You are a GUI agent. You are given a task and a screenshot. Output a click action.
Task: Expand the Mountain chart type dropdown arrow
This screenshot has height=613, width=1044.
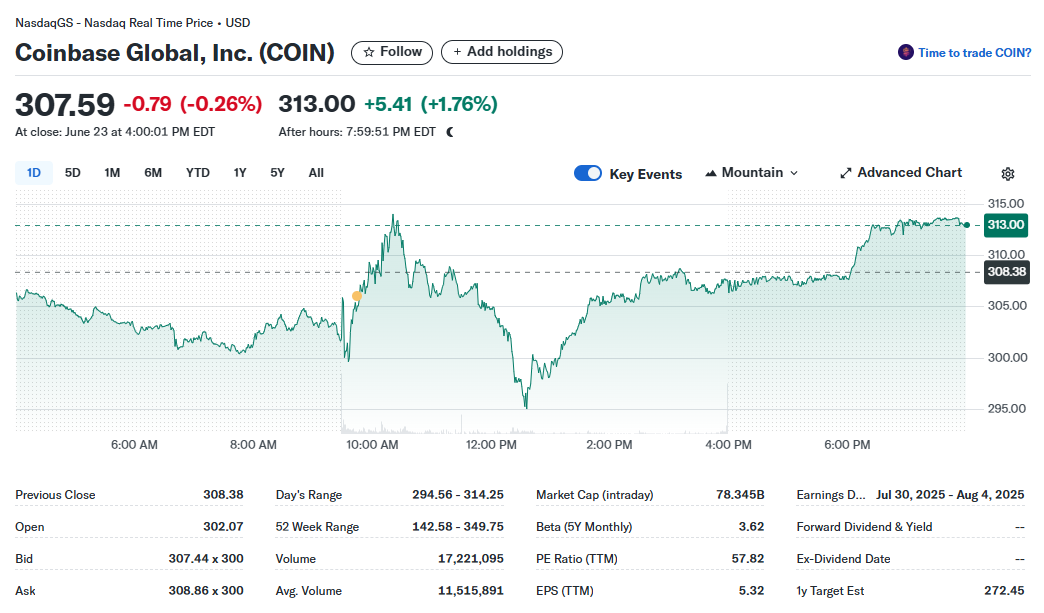coord(794,173)
